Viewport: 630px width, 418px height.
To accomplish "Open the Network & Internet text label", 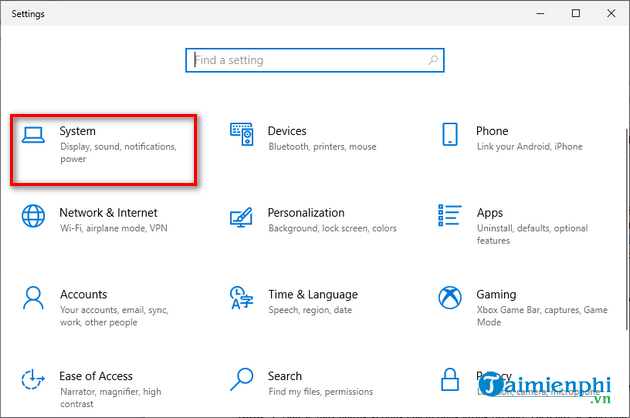I will (108, 213).
